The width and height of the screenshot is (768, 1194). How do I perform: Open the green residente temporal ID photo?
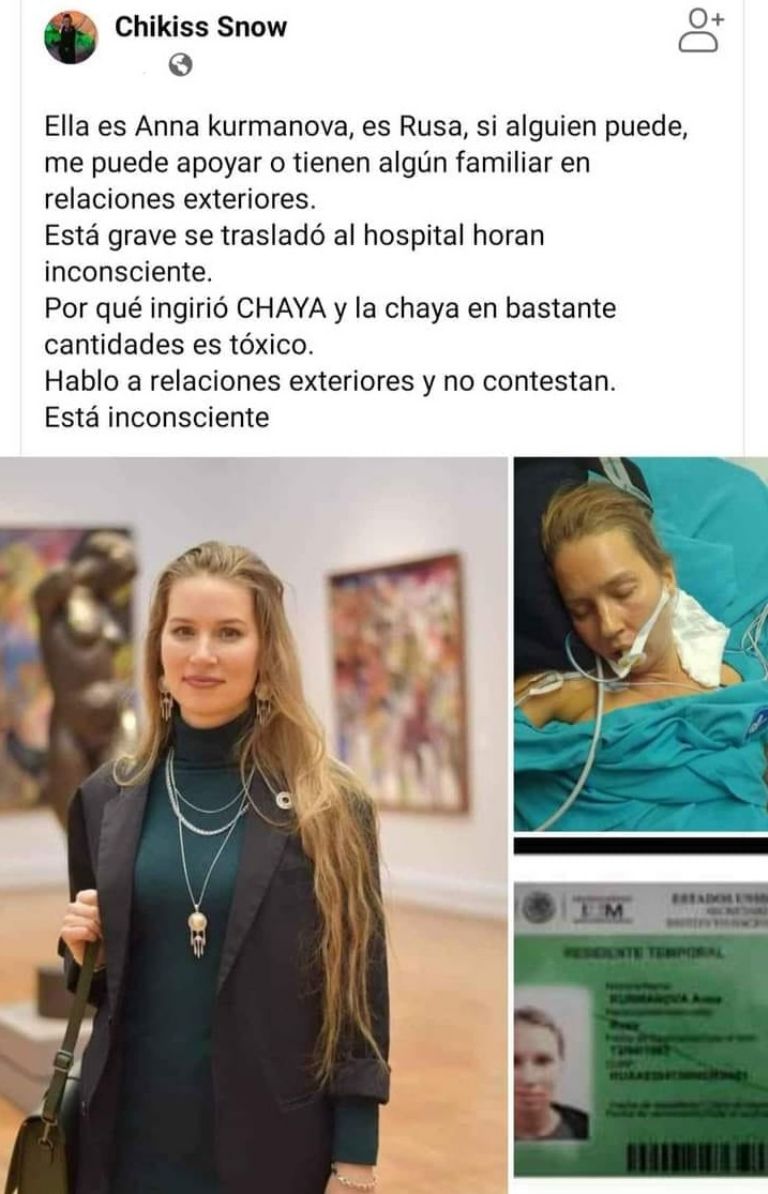click(x=641, y=1030)
